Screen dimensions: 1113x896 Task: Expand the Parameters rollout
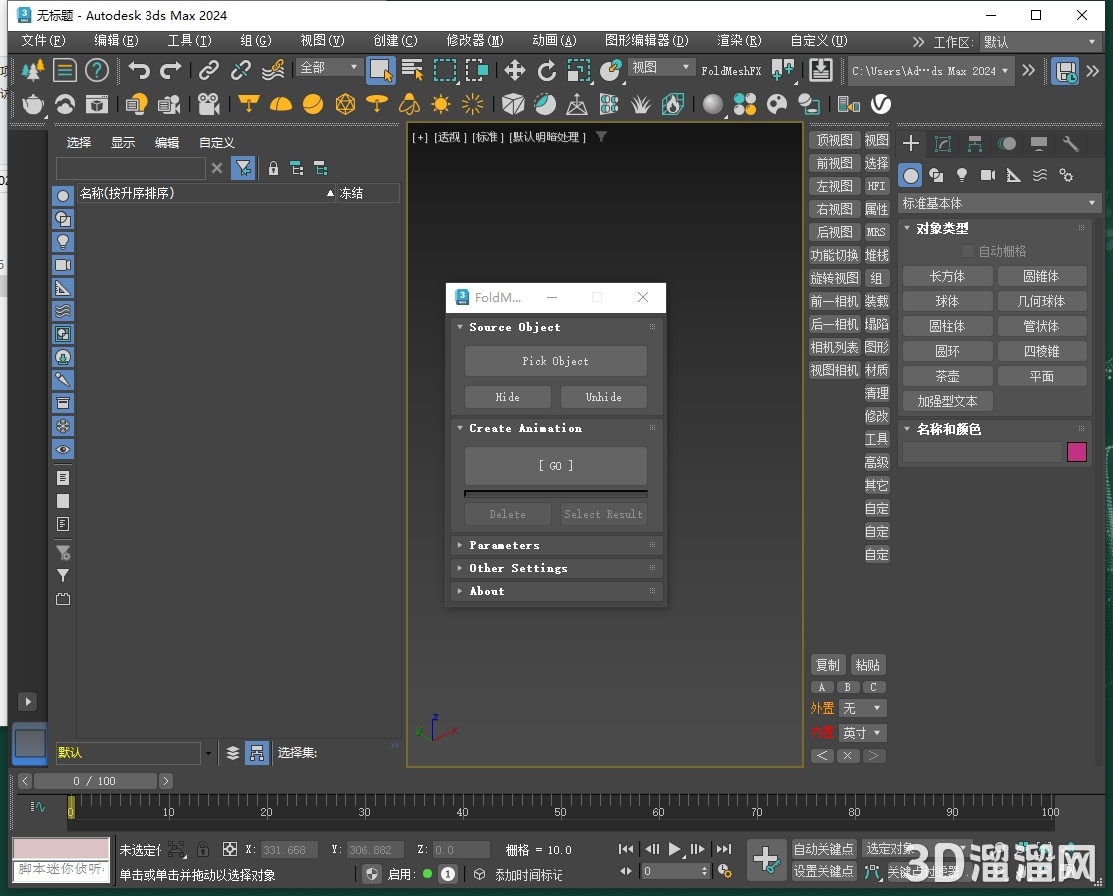(x=556, y=545)
